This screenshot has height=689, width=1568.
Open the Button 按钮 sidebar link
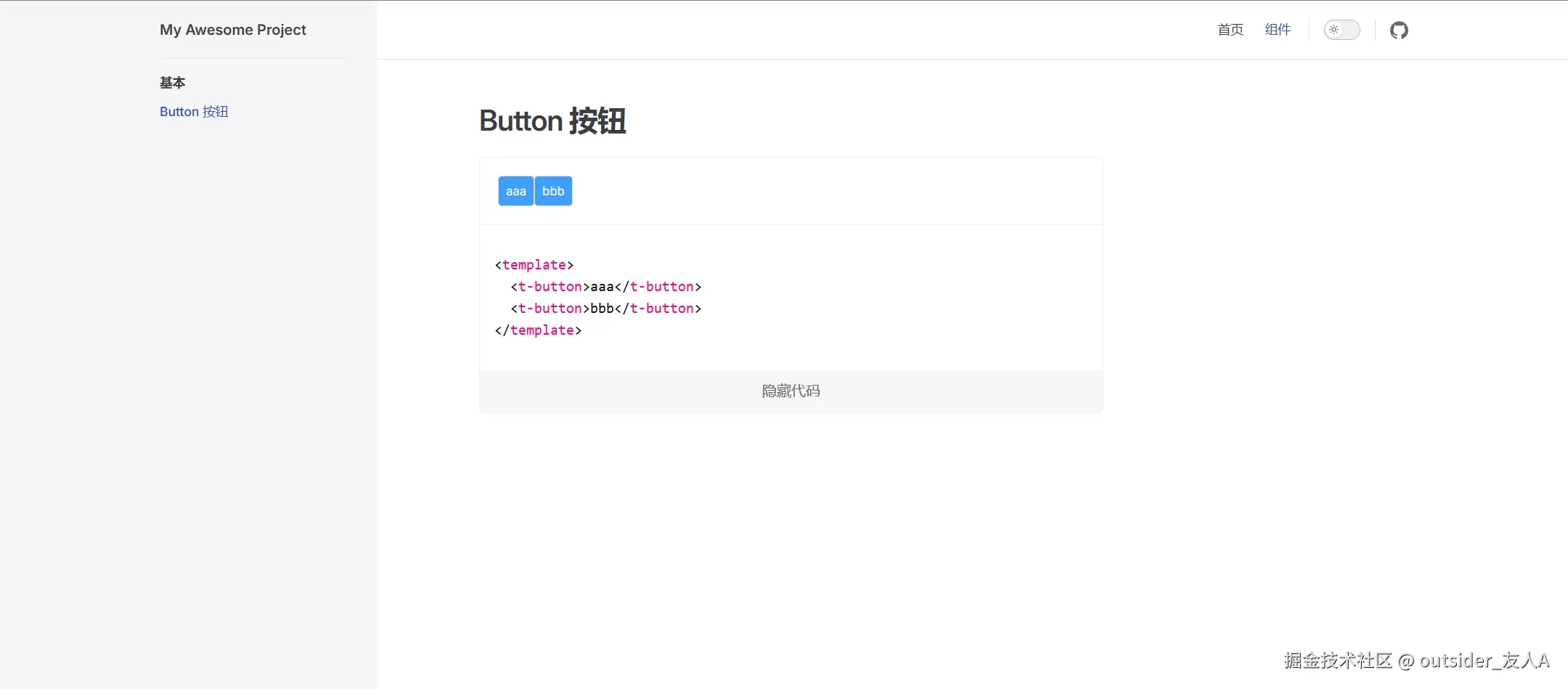194,111
